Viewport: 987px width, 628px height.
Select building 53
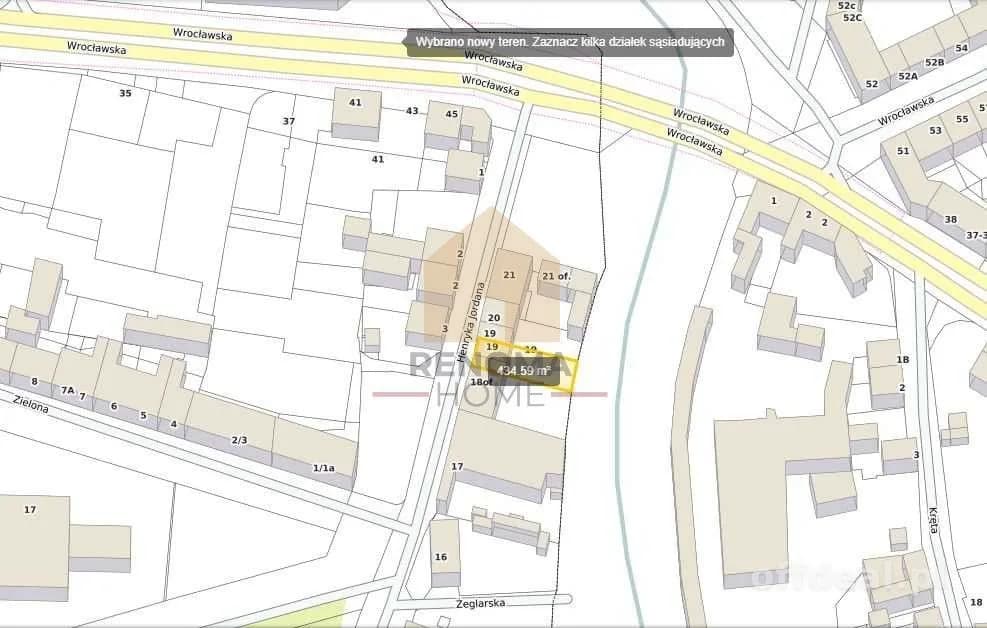point(935,130)
